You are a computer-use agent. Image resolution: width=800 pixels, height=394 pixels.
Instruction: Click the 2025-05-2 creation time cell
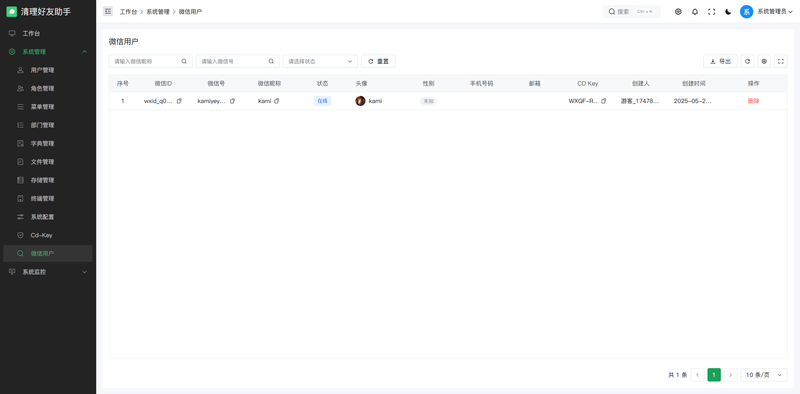692,101
